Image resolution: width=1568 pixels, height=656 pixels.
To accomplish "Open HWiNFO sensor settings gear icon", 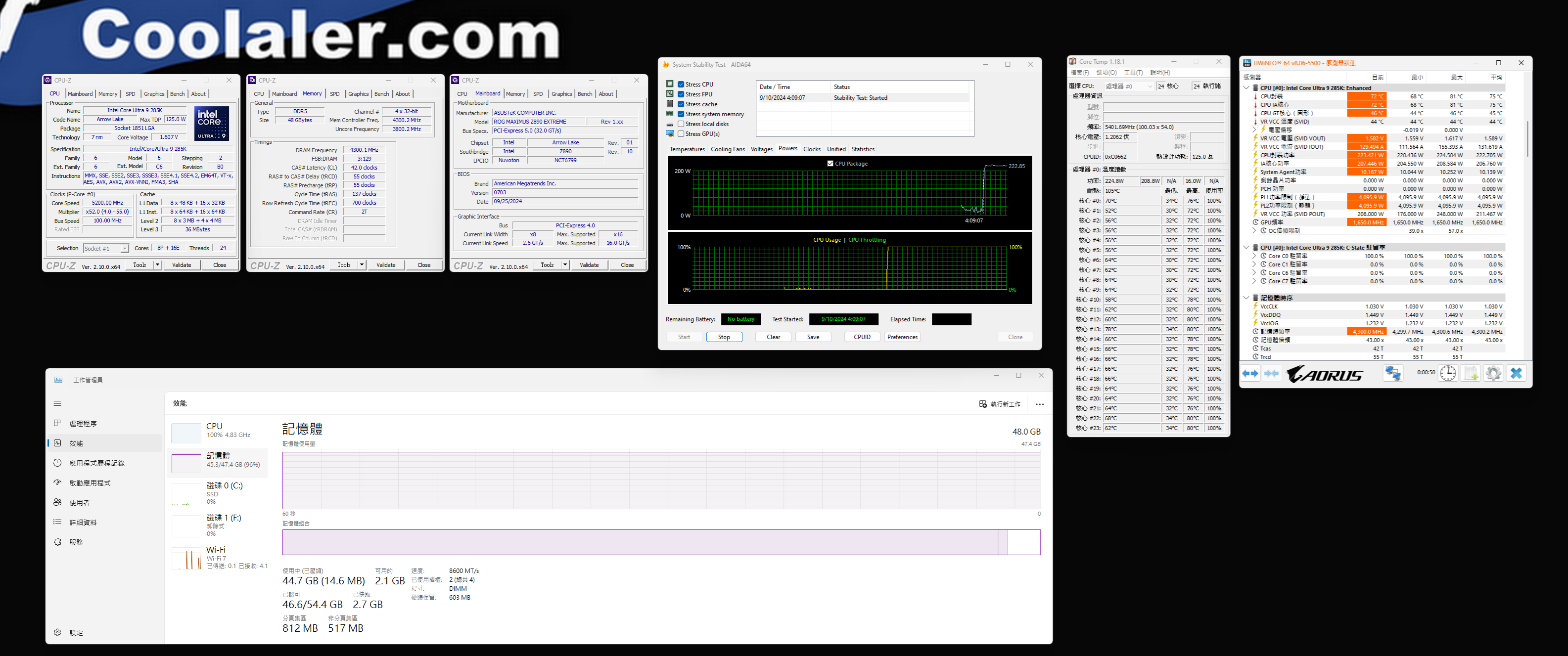I will point(1493,373).
